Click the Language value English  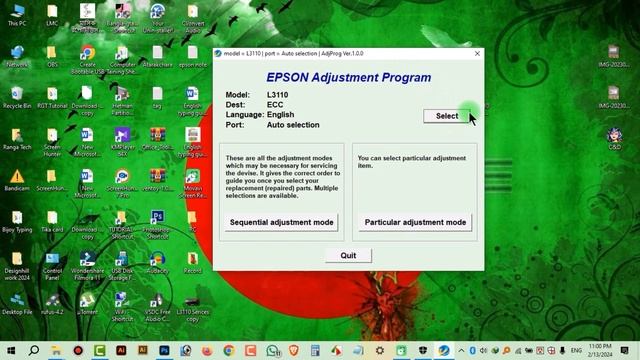pos(280,115)
